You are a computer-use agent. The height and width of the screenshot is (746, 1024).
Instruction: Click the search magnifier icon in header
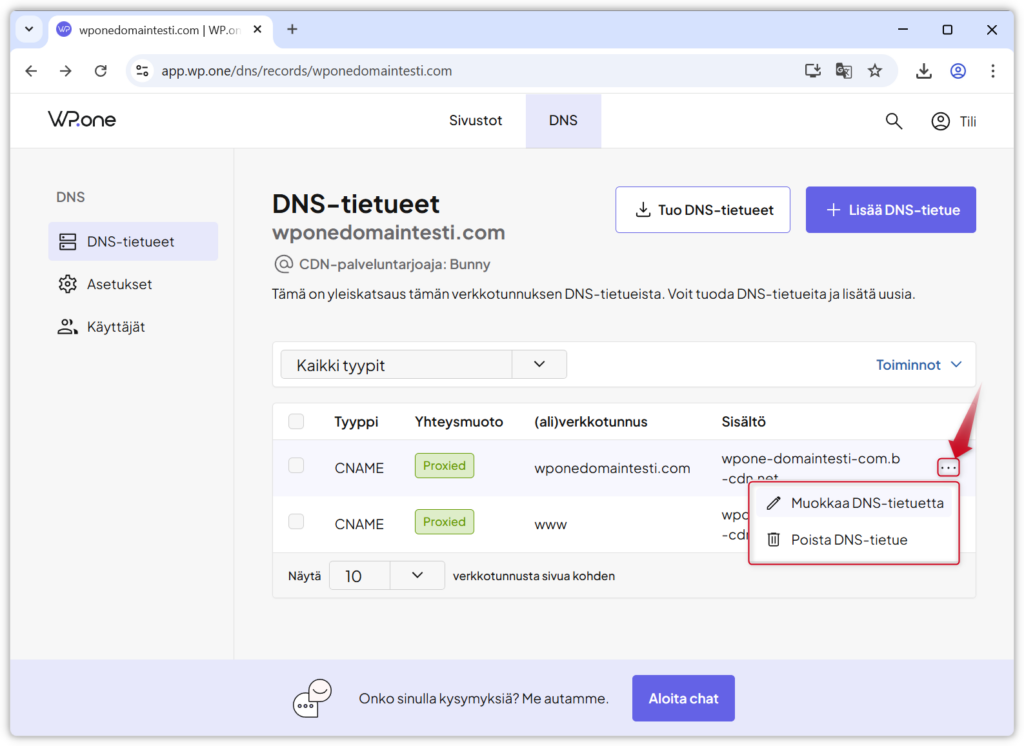[x=894, y=121]
